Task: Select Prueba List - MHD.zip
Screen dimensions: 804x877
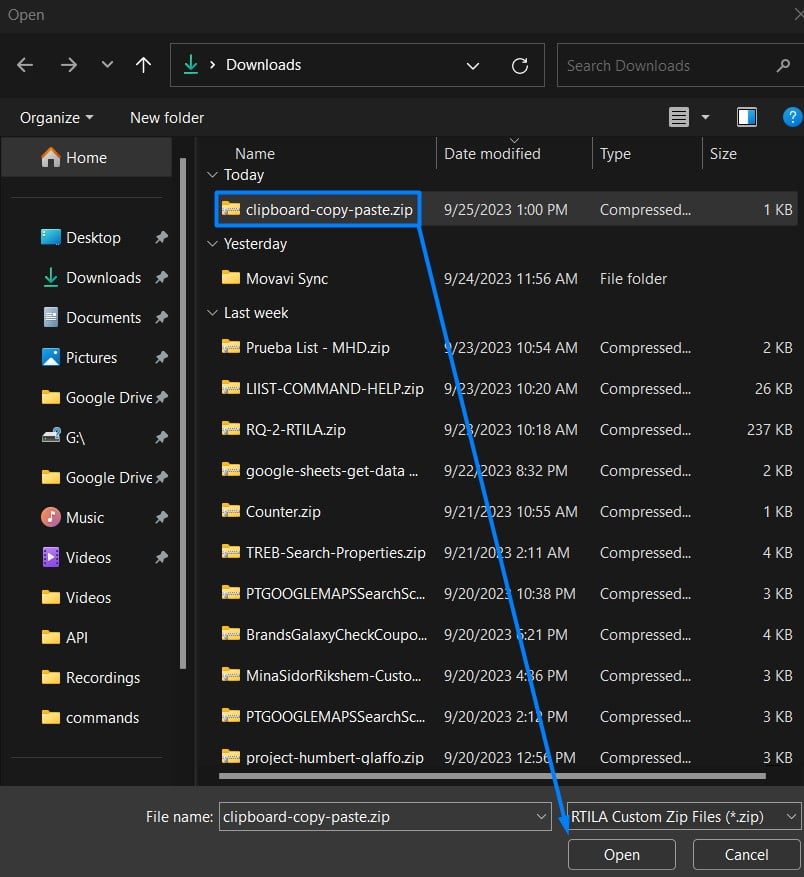Action: (317, 348)
